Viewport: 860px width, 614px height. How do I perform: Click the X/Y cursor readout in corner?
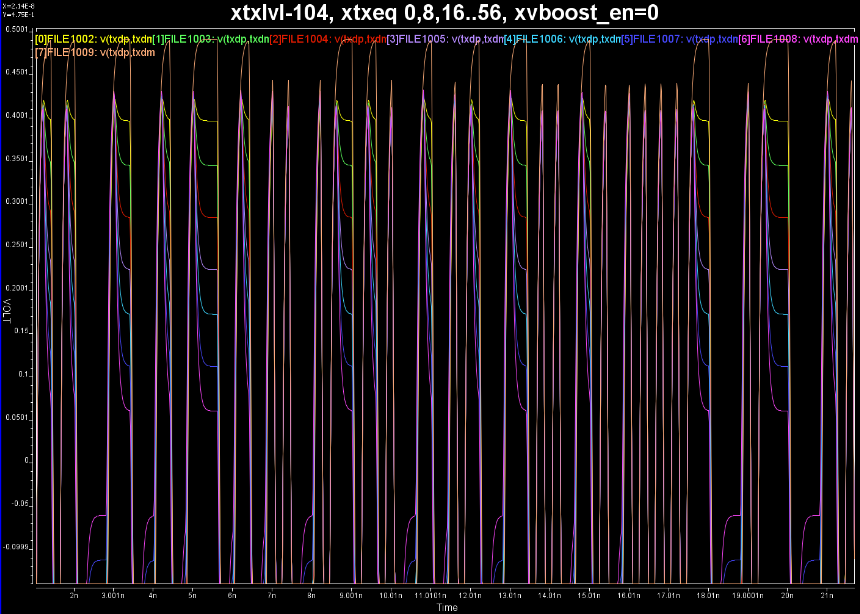coord(14,8)
